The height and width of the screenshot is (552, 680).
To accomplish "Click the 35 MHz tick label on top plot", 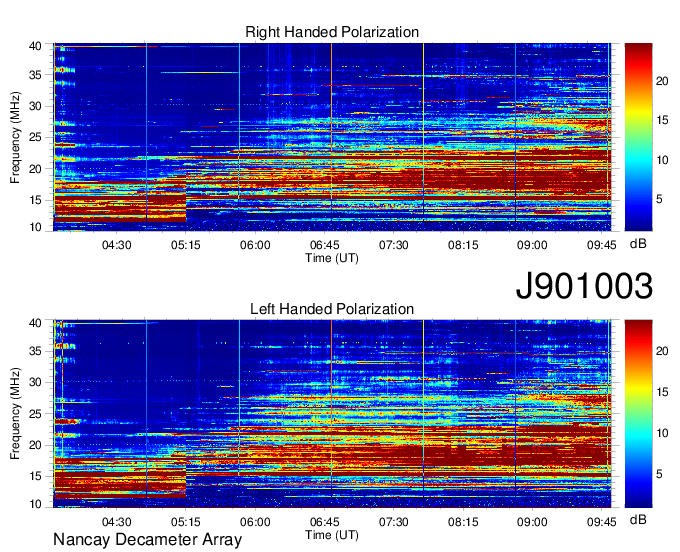I will [35, 75].
